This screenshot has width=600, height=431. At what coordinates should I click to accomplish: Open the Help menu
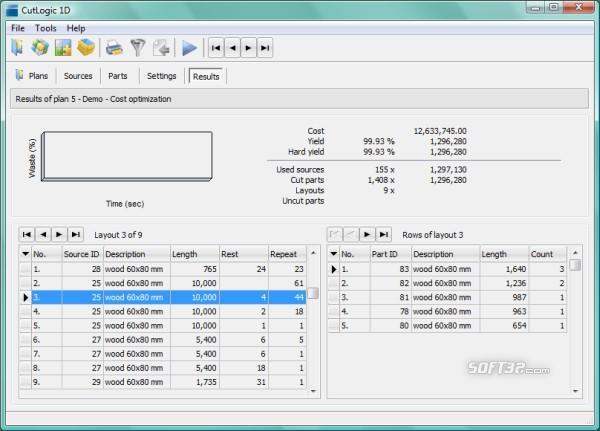(x=76, y=28)
